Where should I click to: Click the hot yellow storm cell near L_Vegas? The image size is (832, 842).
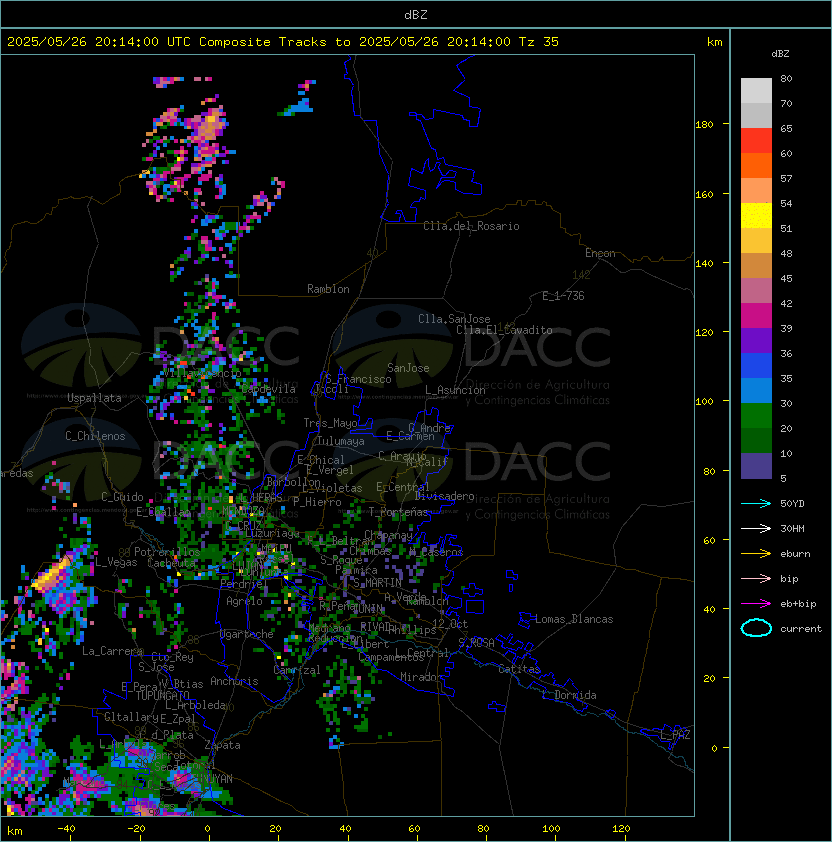[x=51, y=576]
